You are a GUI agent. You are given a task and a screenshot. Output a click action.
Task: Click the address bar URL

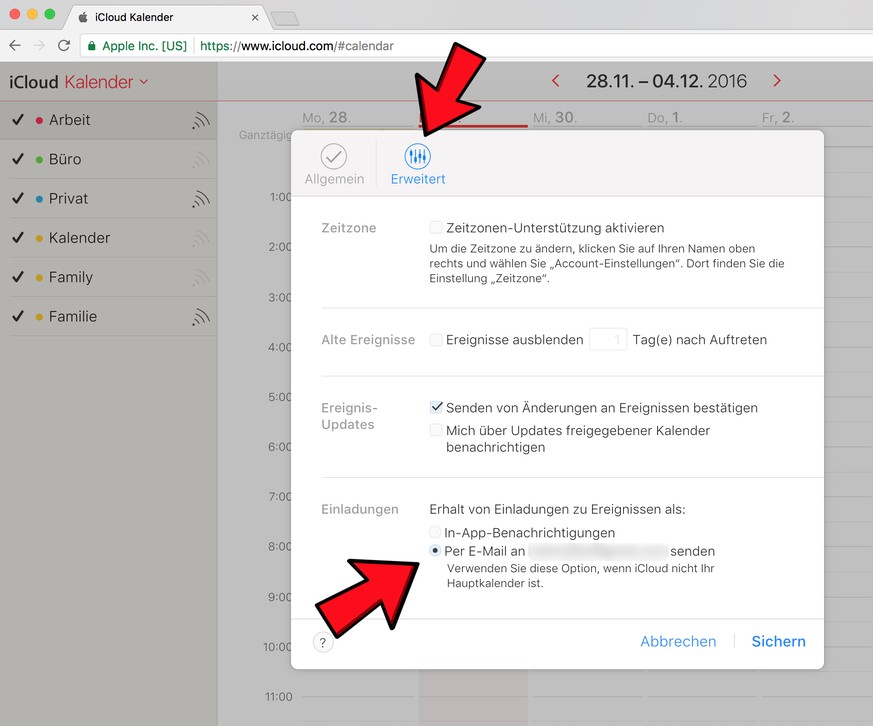(x=296, y=46)
